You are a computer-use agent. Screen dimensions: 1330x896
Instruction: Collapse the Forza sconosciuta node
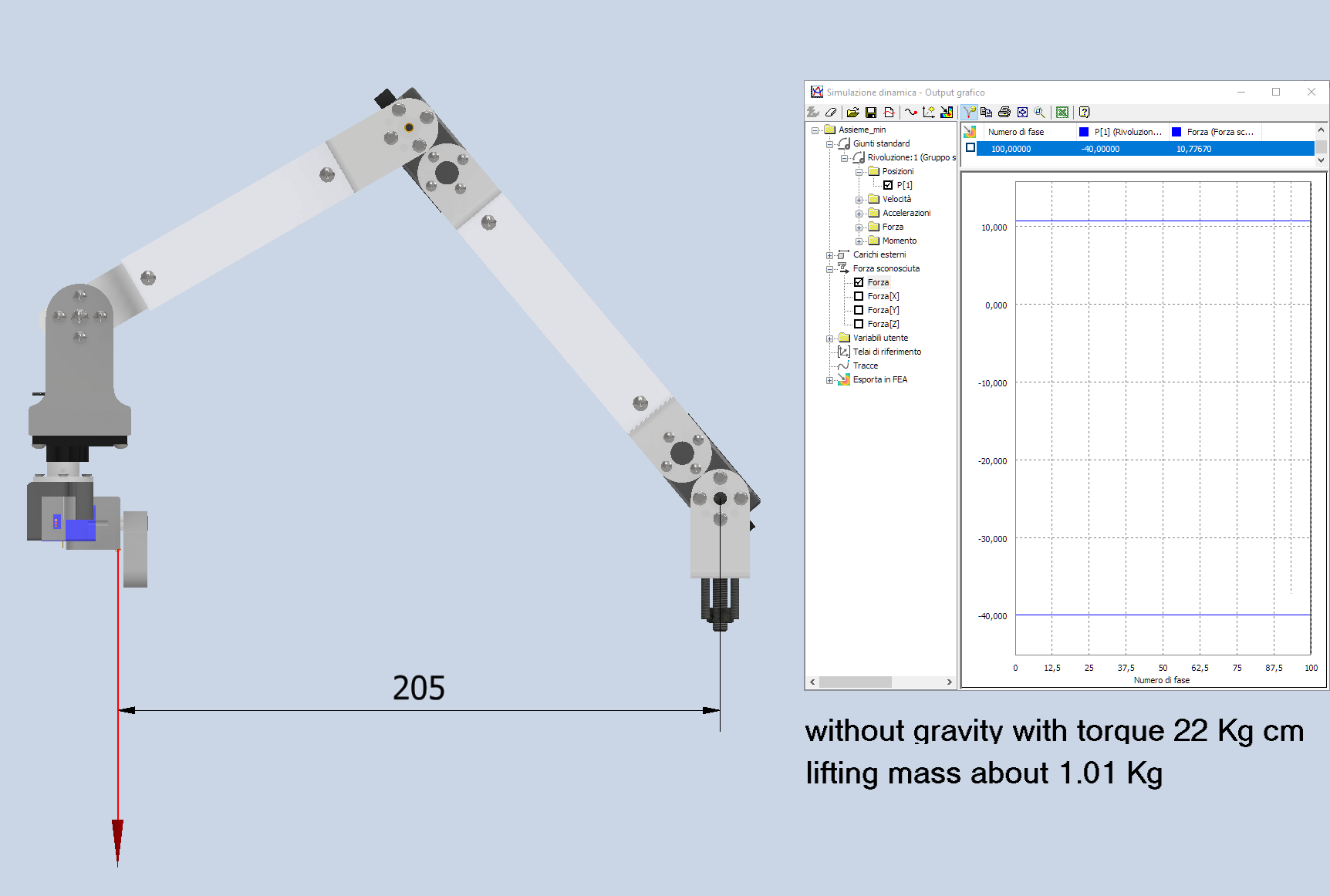coord(829,269)
